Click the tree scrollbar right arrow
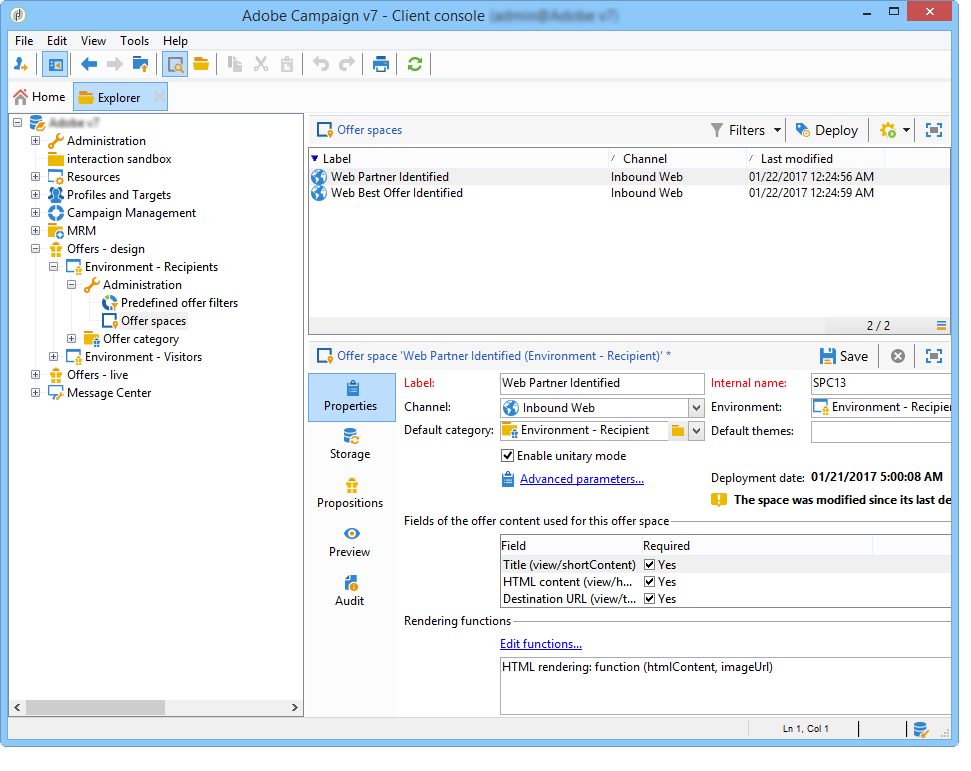This screenshot has height=771, width=971. click(295, 707)
